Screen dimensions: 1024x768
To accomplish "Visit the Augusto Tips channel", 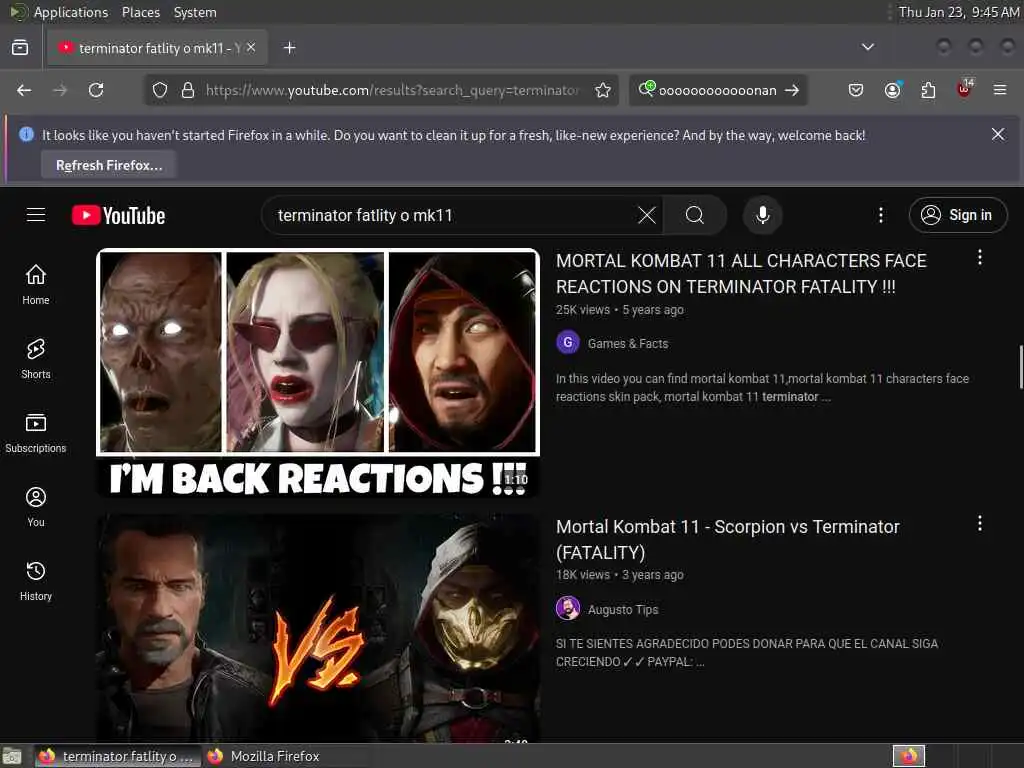I will (623, 609).
